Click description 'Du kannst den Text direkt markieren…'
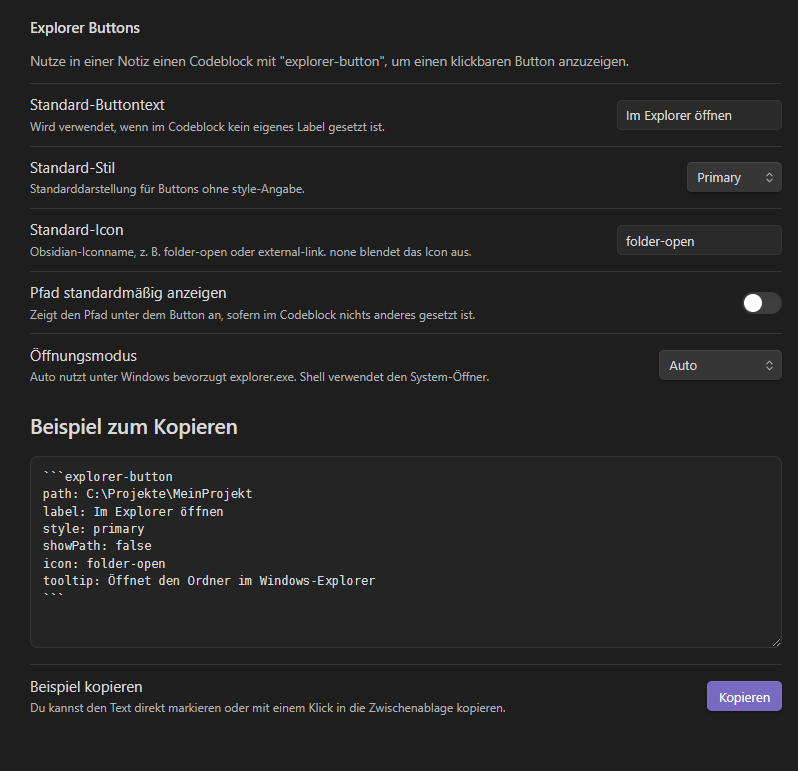 click(268, 708)
